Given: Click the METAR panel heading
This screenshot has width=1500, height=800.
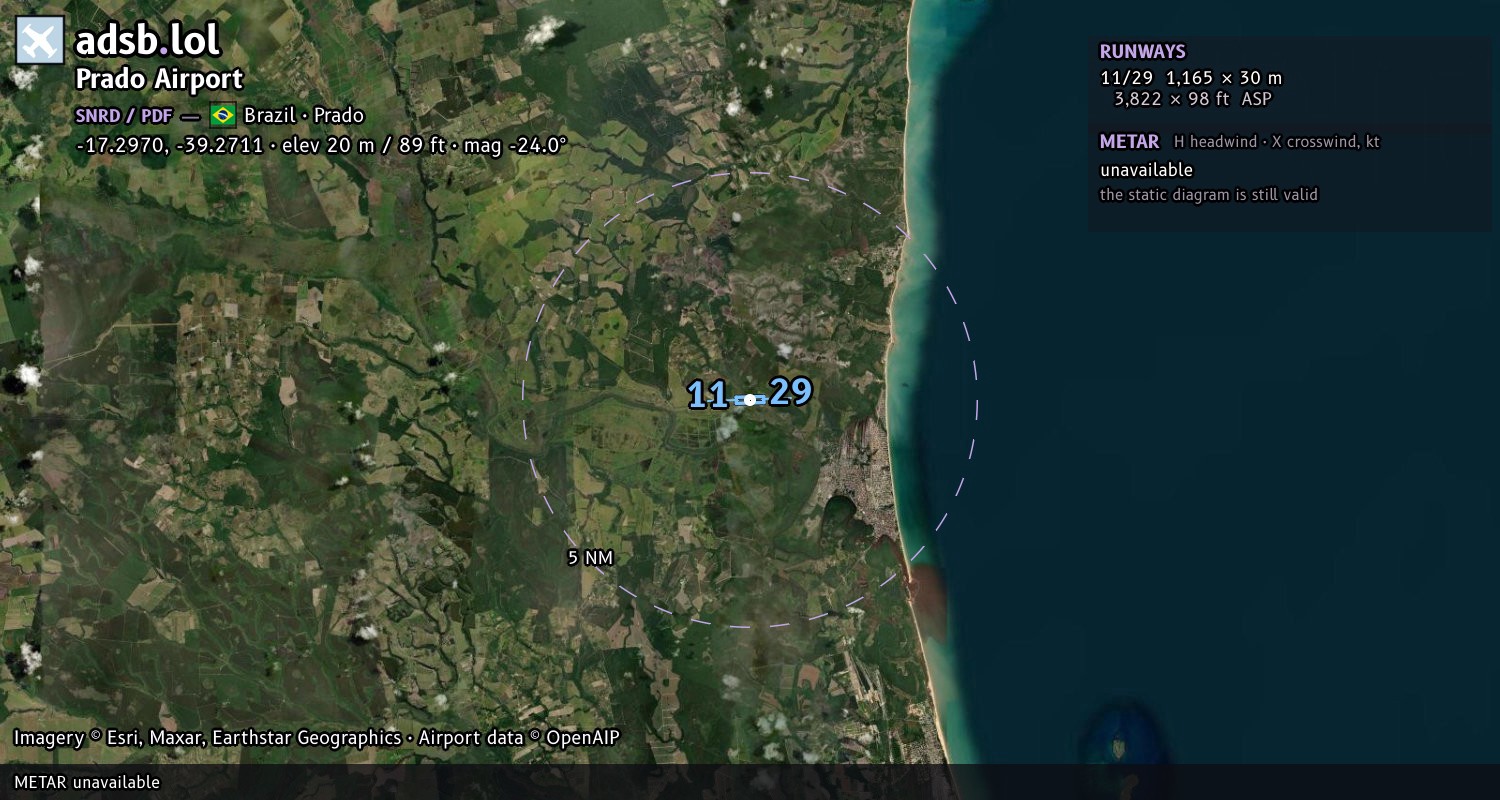Looking at the screenshot, I should 1129,142.
